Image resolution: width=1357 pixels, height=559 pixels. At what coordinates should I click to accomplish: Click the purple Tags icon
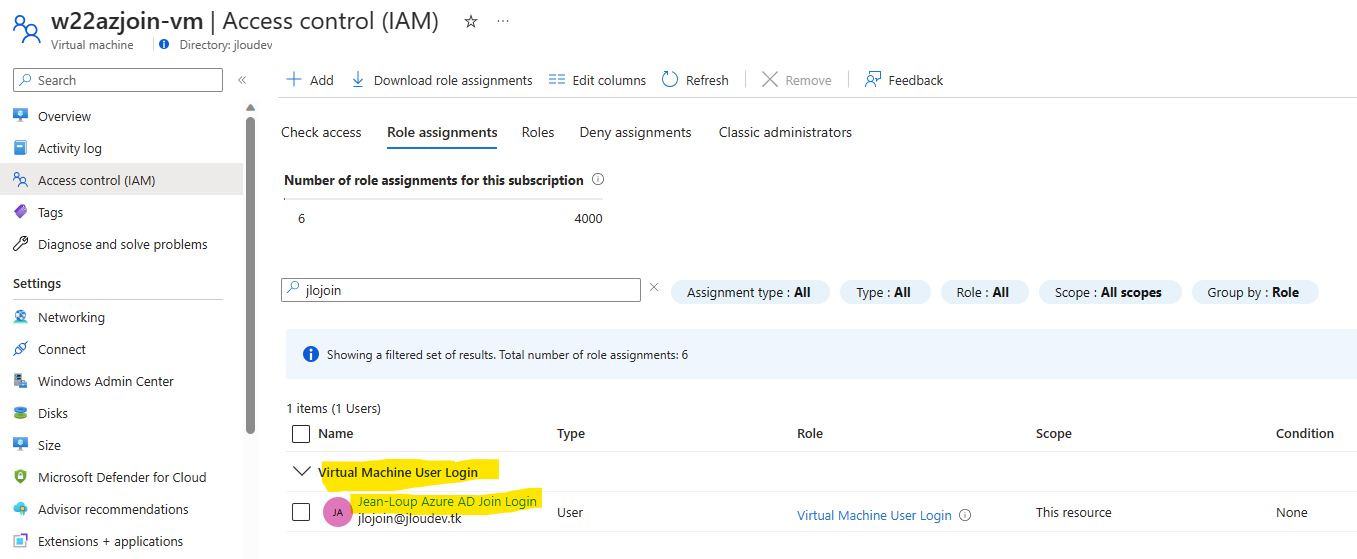click(20, 212)
